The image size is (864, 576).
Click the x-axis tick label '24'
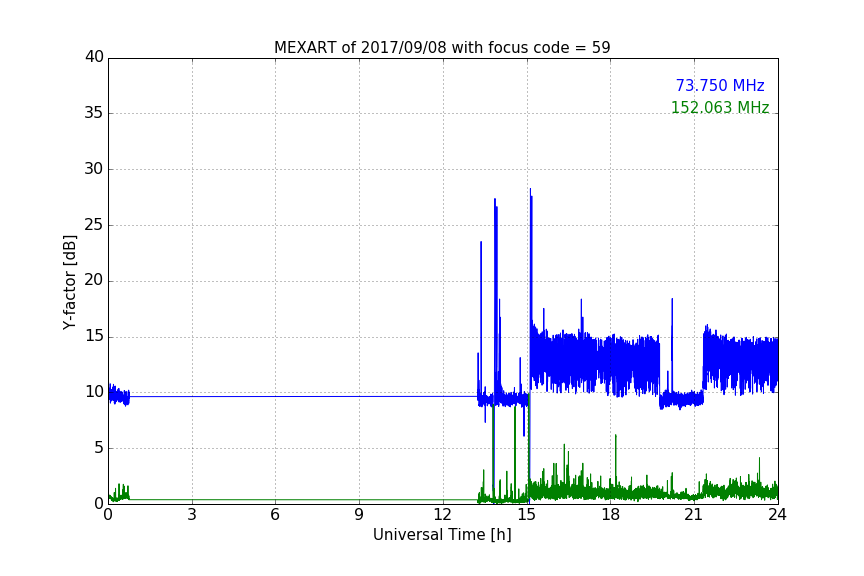pyautogui.click(x=777, y=515)
